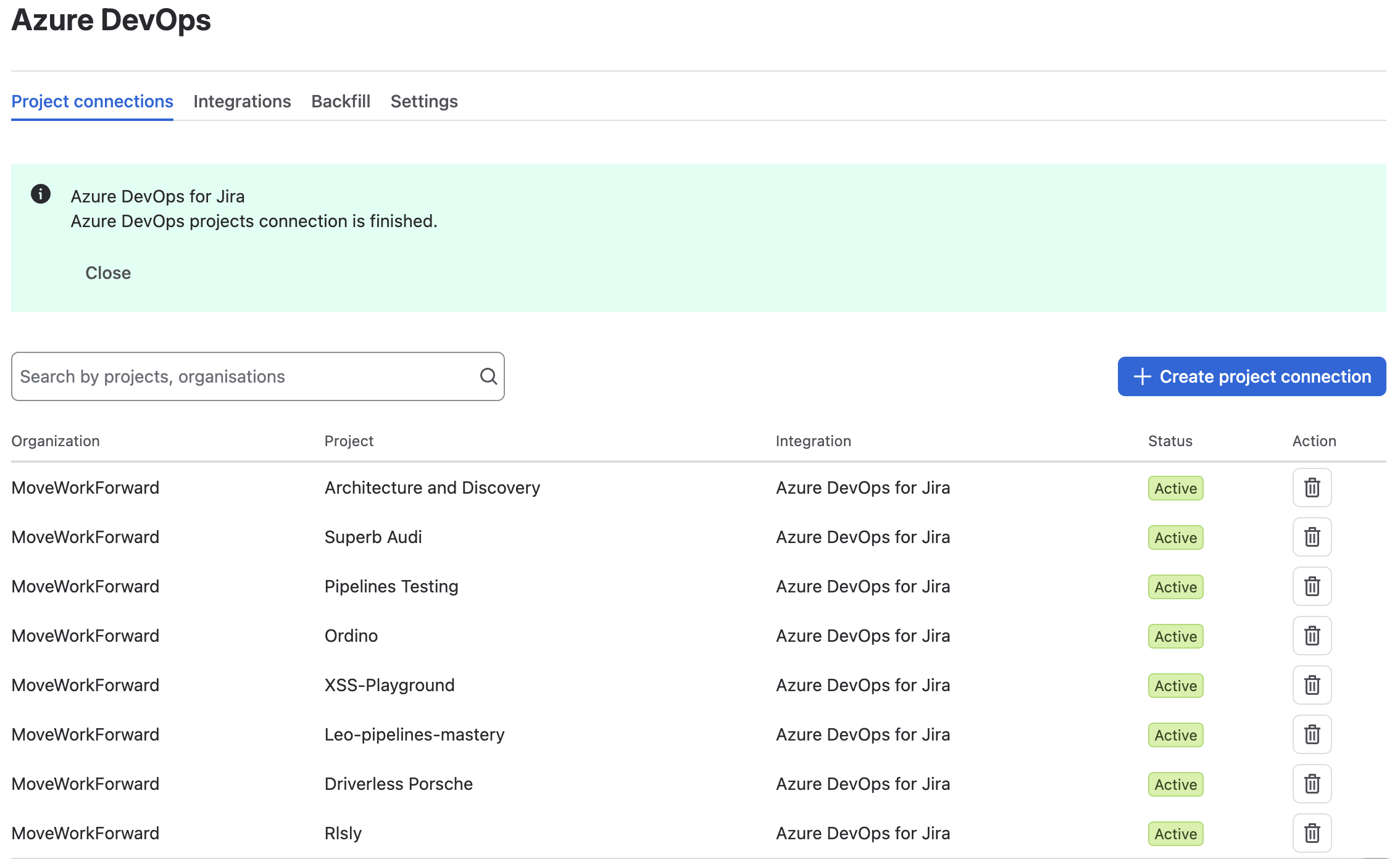Delete the Driverless Porsche connection
Image resolution: width=1400 pixels, height=859 pixels.
point(1312,784)
